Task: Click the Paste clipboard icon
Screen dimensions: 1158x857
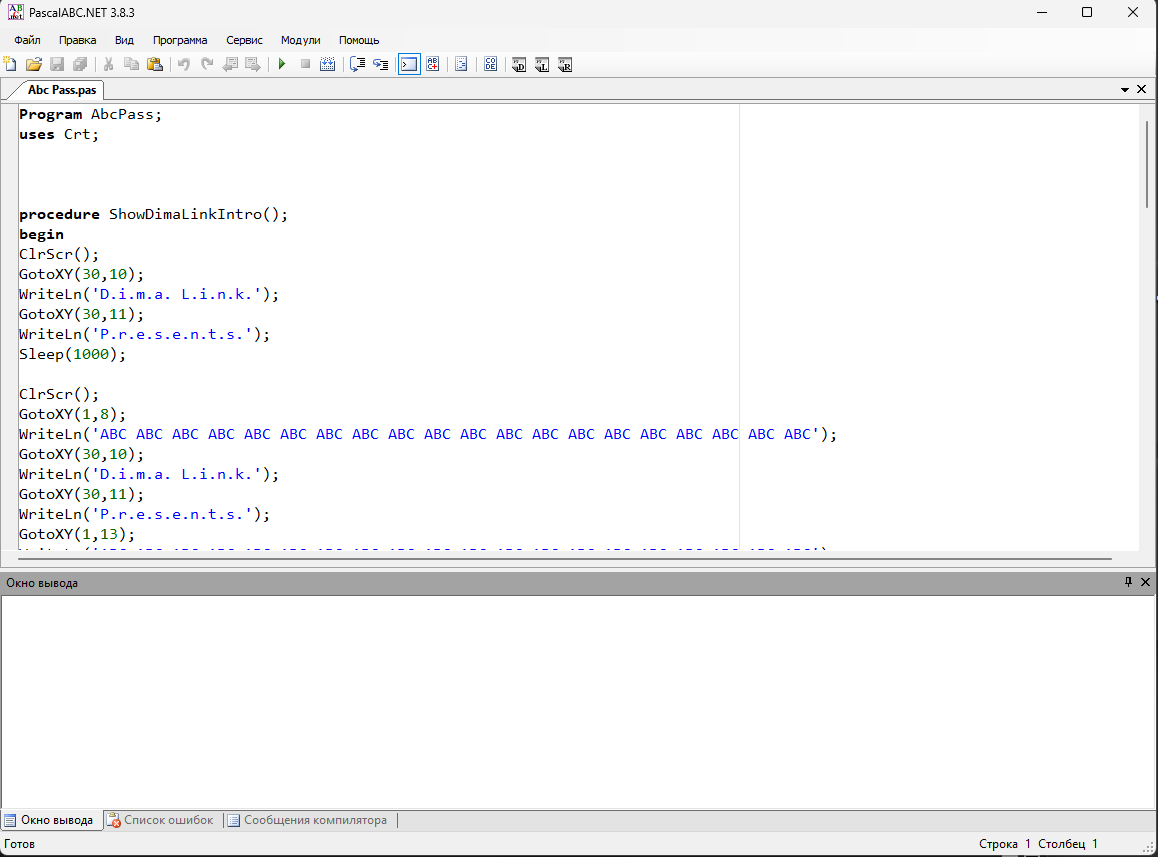Action: coord(154,64)
